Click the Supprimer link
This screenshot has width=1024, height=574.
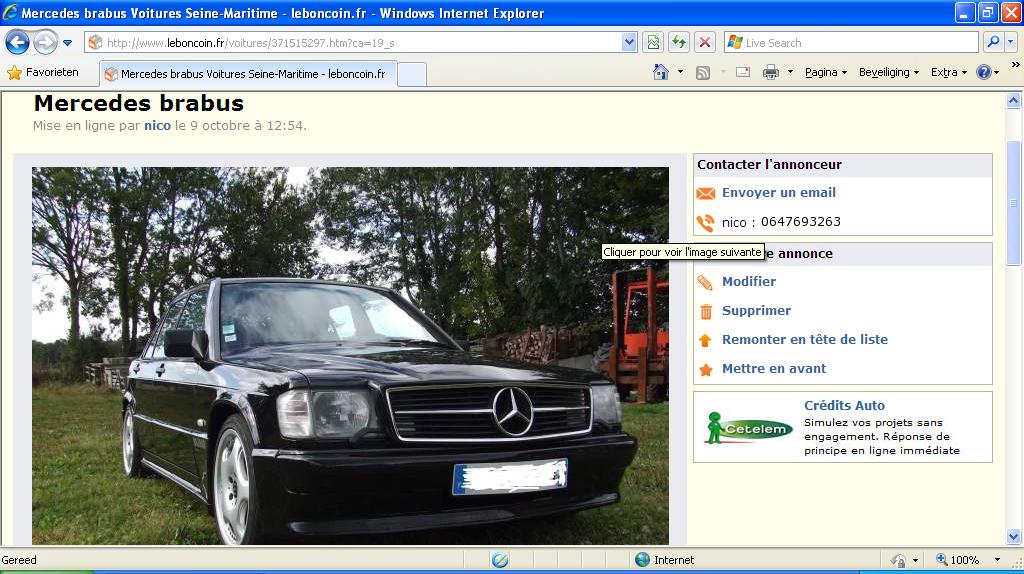756,311
